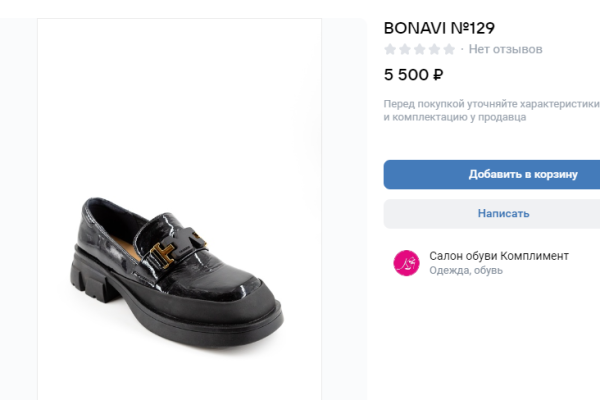Click the и комплектацию у продавца line
600x400 pixels.
[x=455, y=117]
